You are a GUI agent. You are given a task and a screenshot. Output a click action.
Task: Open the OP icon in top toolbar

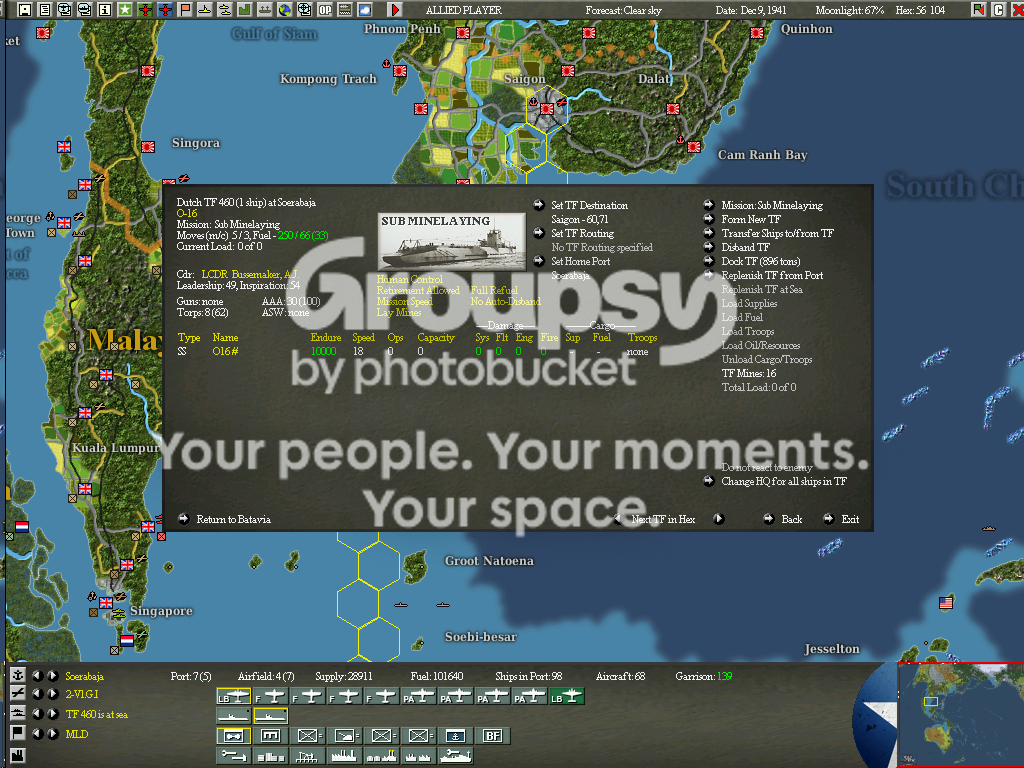click(x=325, y=9)
